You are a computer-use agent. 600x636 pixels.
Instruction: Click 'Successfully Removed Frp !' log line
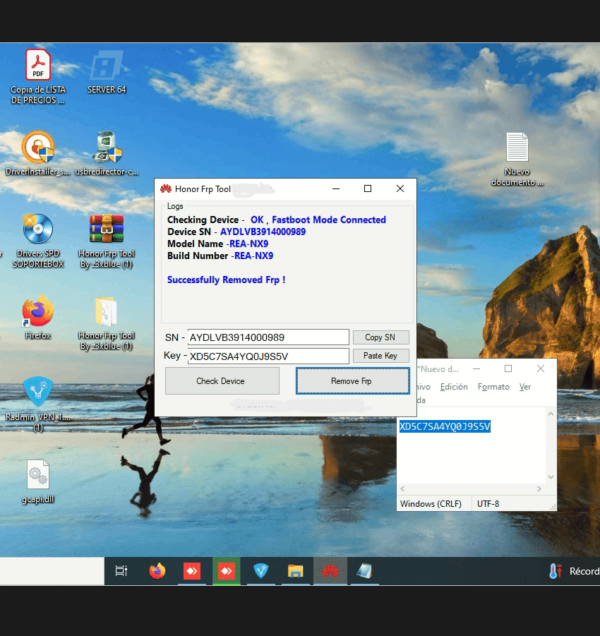226,280
